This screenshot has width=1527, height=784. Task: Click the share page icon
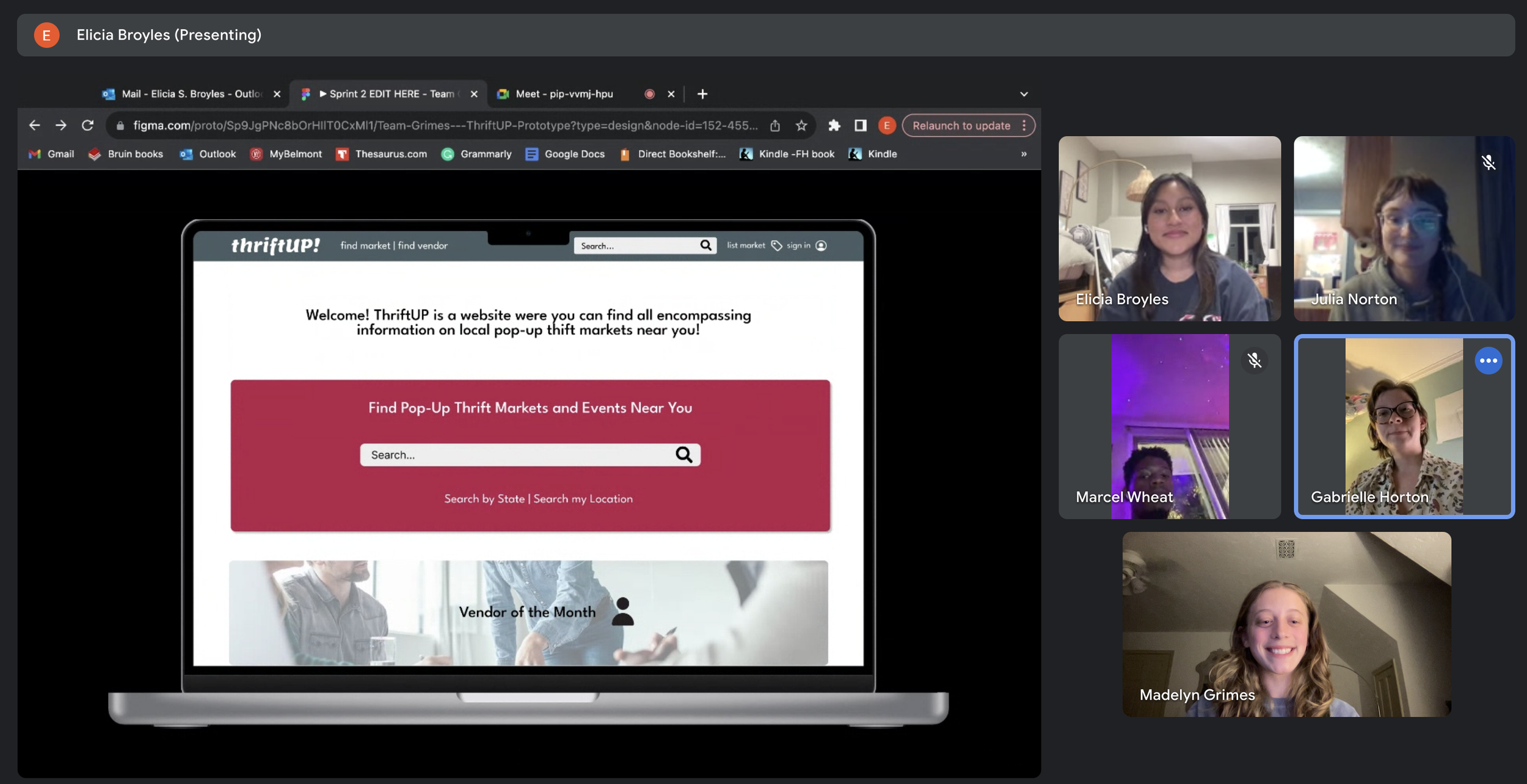775,125
